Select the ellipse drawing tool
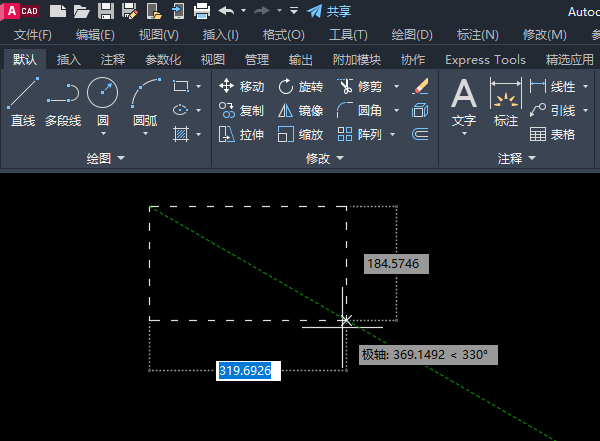600x441 pixels. 181,110
